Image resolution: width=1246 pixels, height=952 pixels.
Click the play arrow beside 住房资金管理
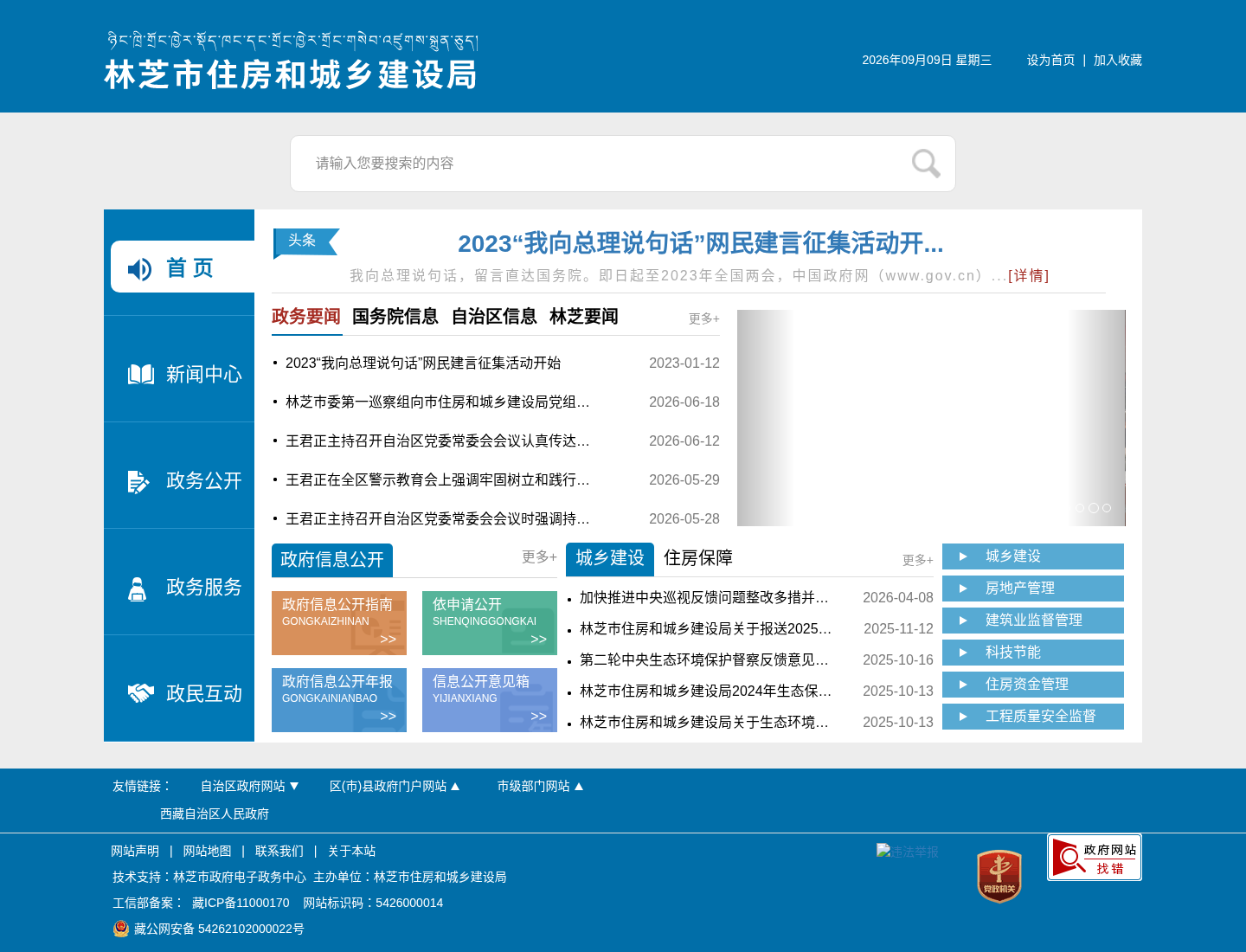coord(963,685)
